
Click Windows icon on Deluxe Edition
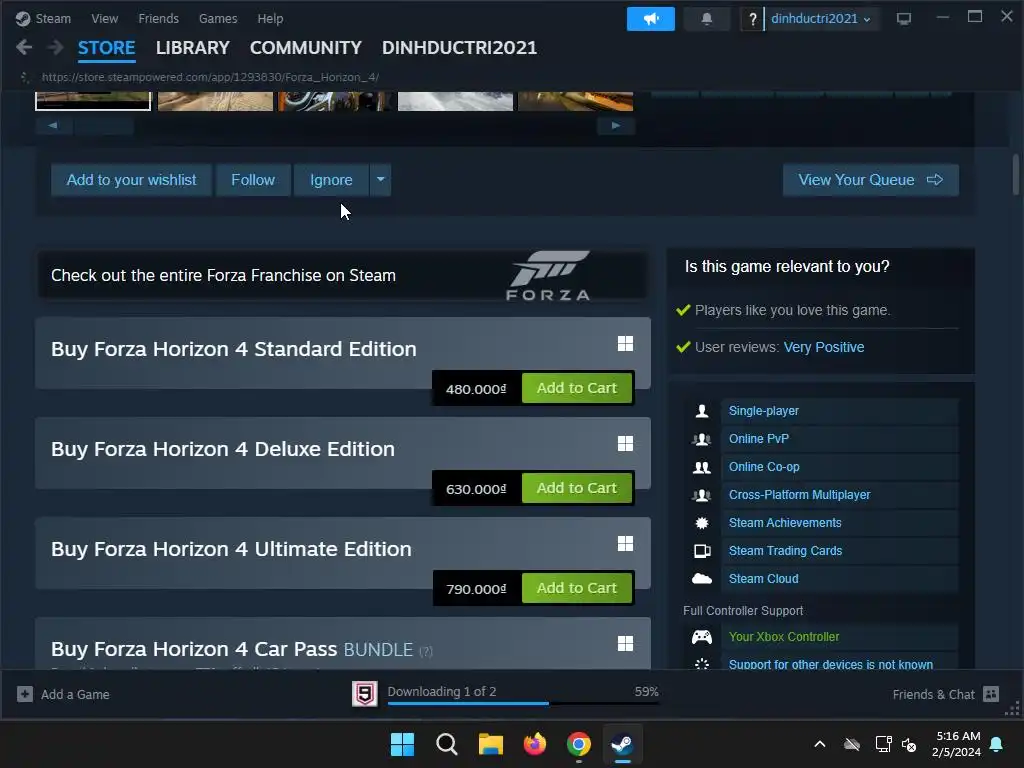coord(626,443)
